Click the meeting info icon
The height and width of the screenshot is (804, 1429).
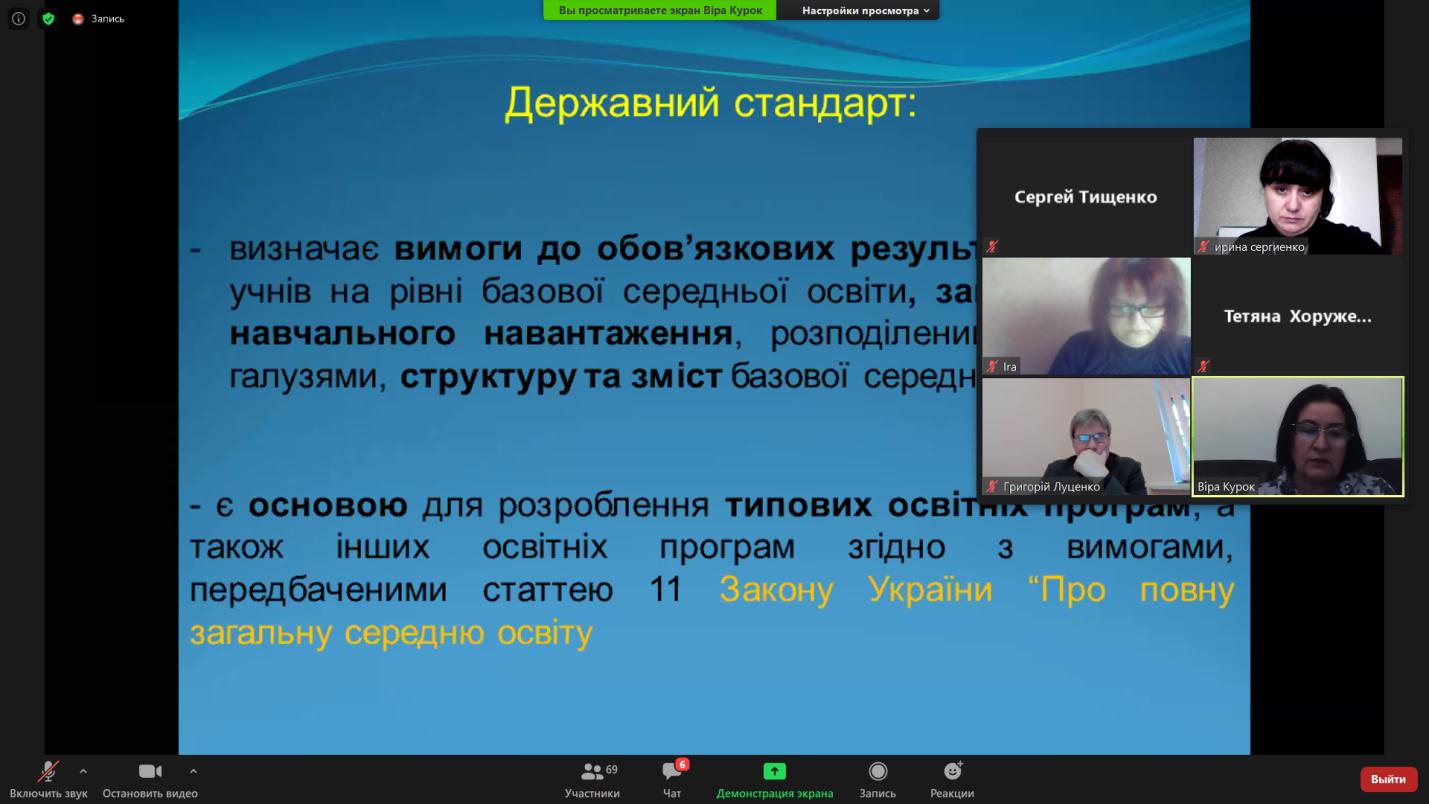(18, 18)
